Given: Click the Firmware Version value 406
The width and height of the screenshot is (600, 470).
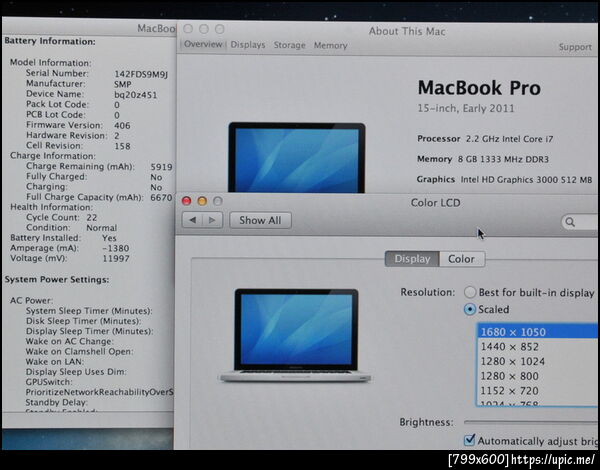Looking at the screenshot, I should click(122, 126).
